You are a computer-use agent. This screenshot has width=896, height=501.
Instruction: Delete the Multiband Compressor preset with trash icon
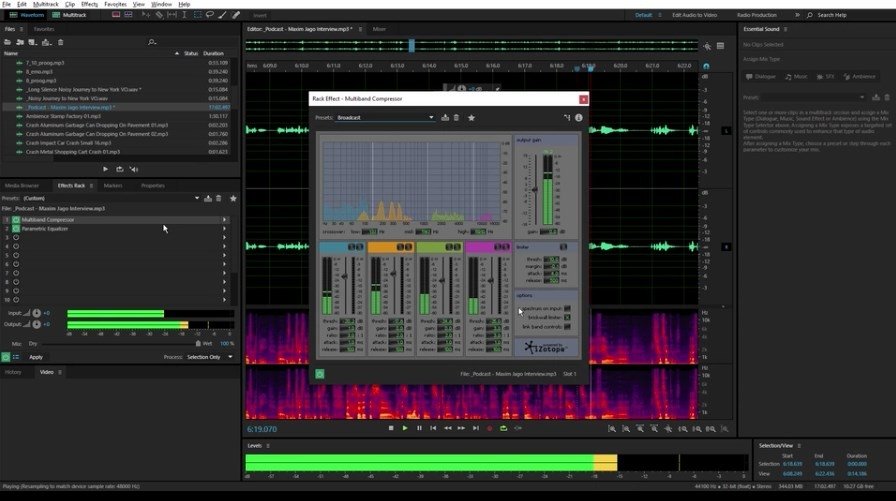tap(456, 118)
